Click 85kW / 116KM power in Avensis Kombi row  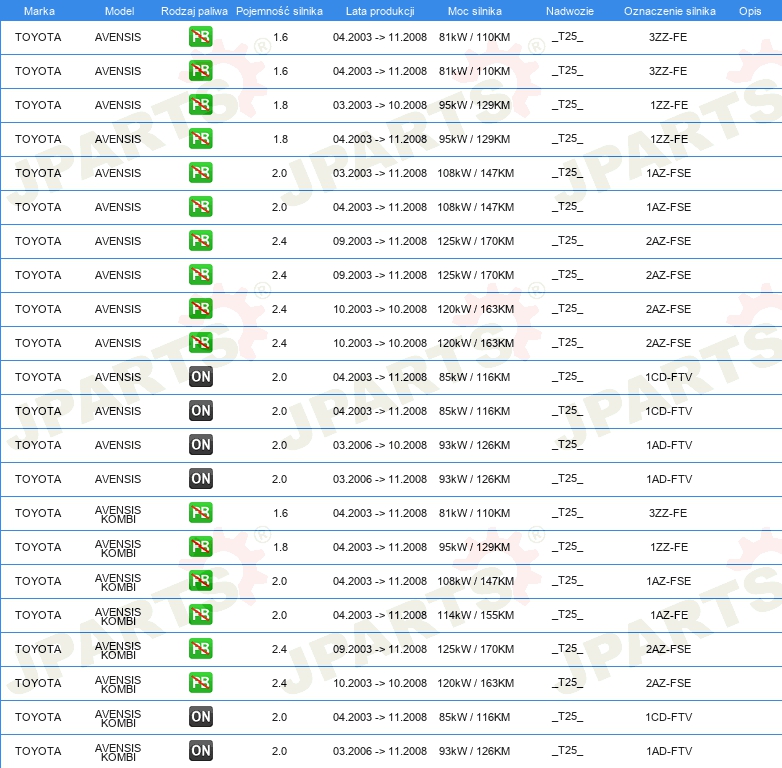[474, 717]
